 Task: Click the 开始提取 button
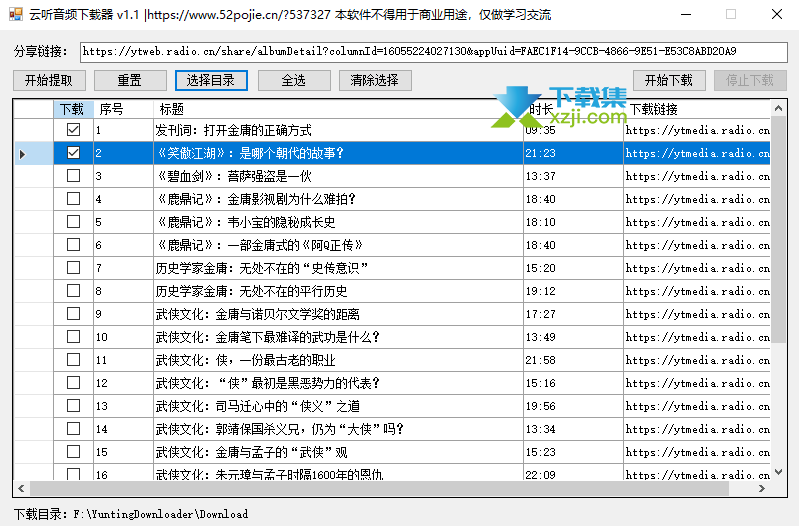[49, 81]
